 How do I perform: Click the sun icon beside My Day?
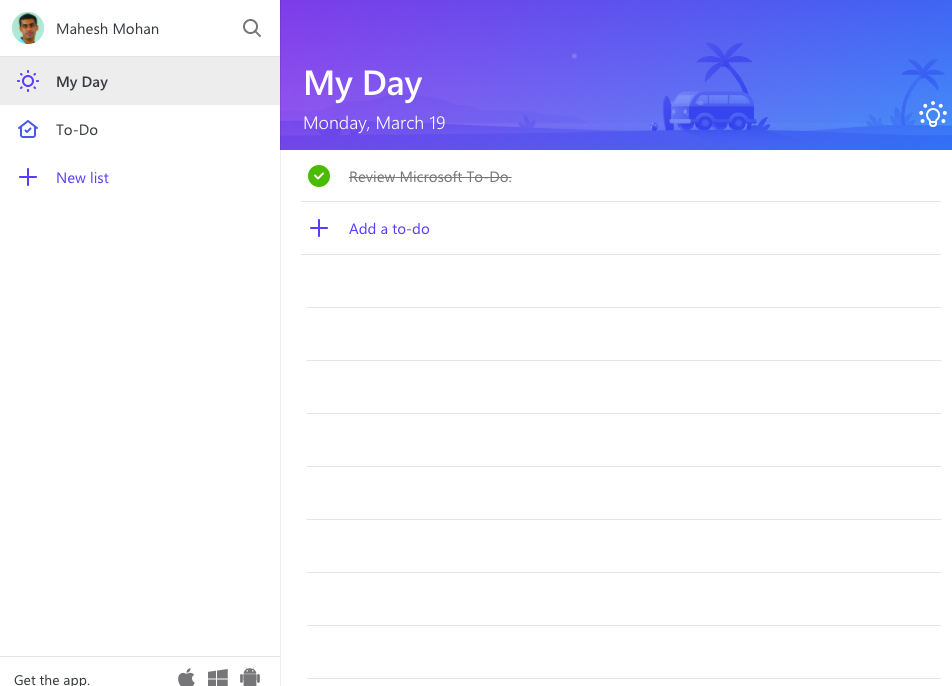(x=28, y=82)
